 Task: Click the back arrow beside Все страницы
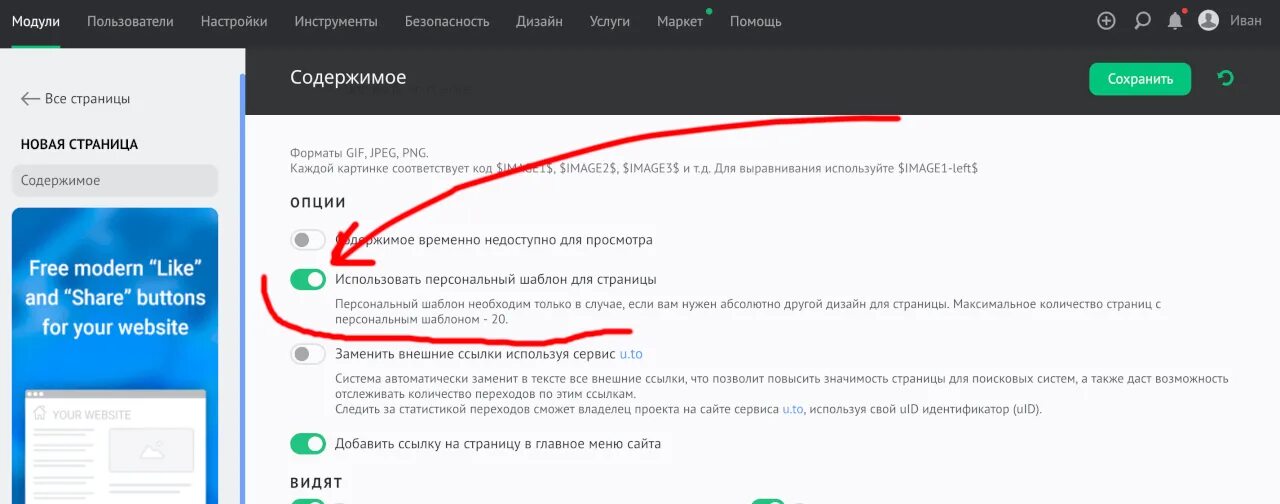(30, 99)
